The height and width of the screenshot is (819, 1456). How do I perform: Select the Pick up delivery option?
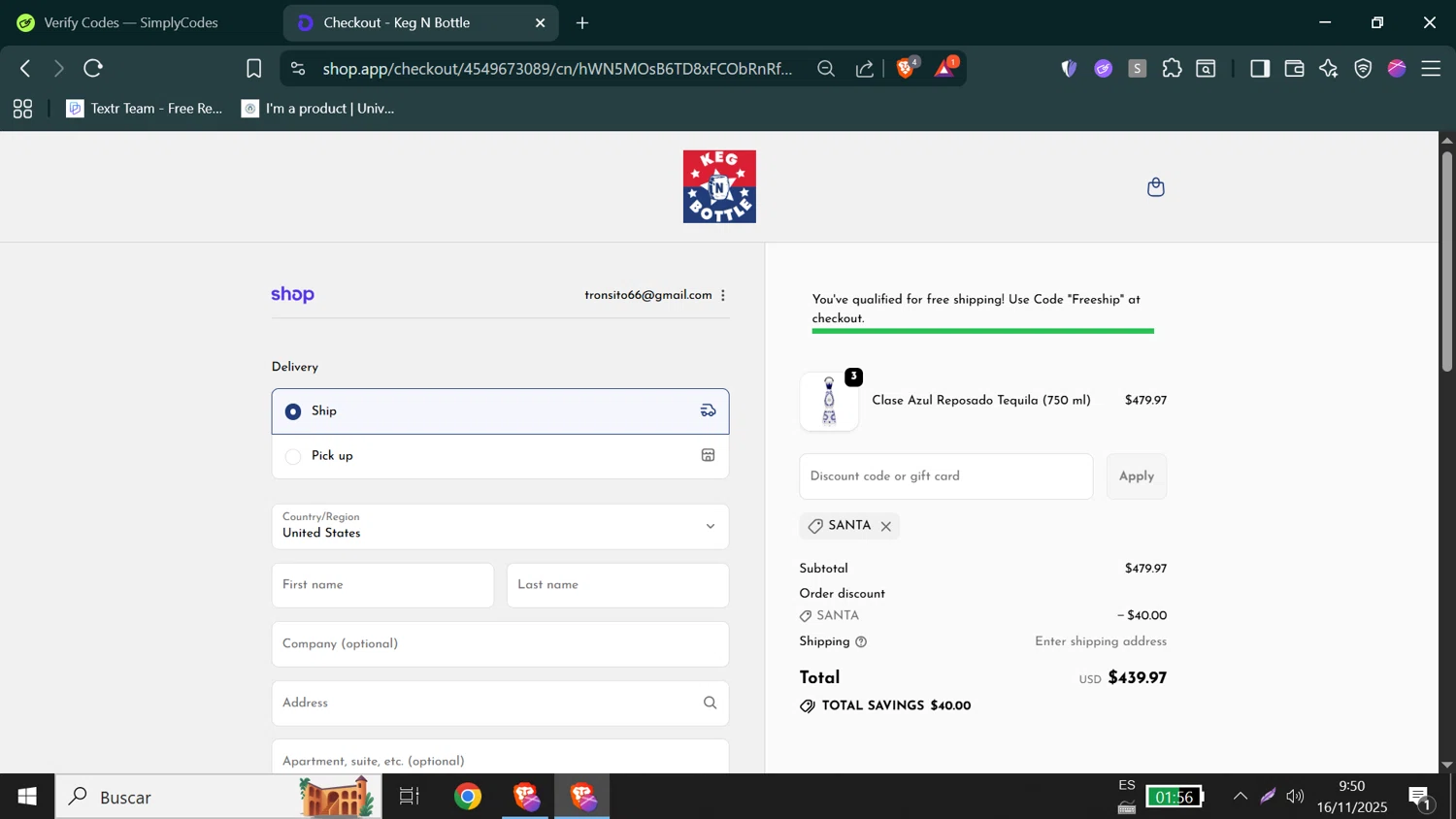pyautogui.click(x=500, y=456)
